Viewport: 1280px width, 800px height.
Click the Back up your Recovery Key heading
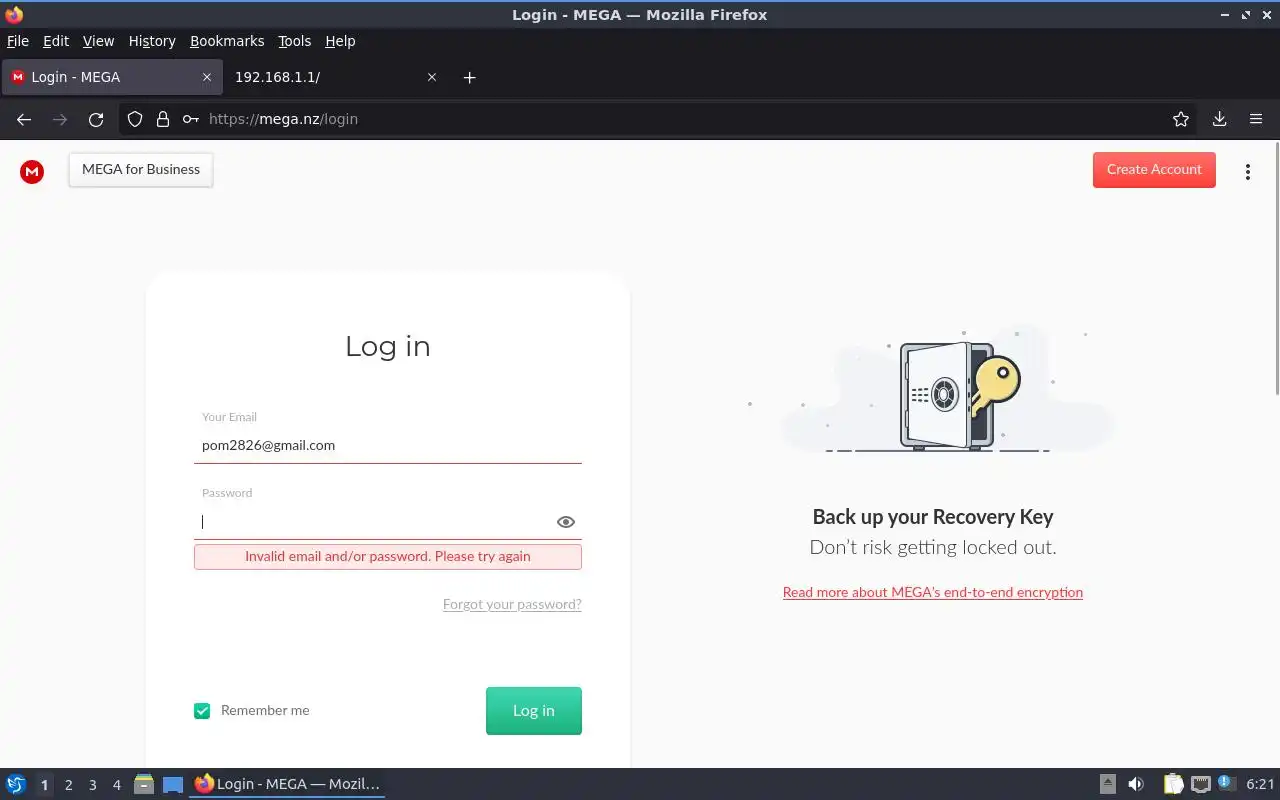933,517
